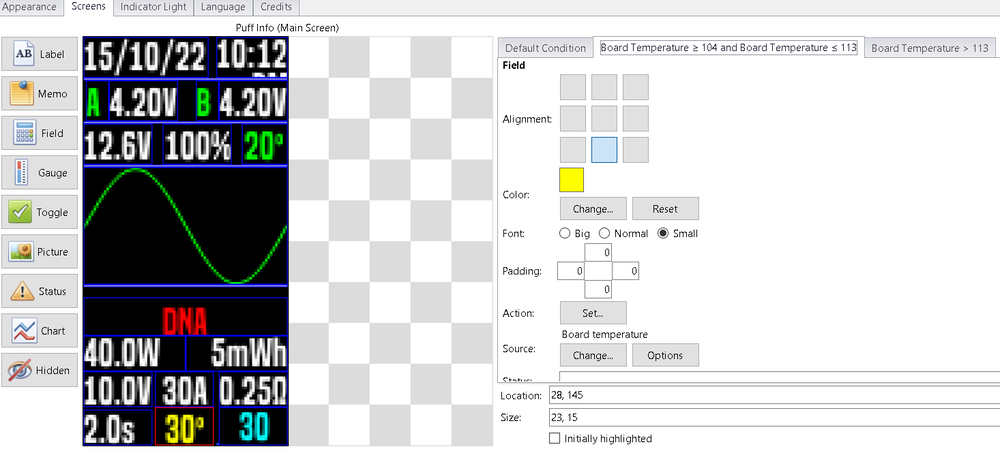Image resolution: width=1000 pixels, height=449 pixels.
Task: Set alignment to top-left
Action: (x=573, y=87)
